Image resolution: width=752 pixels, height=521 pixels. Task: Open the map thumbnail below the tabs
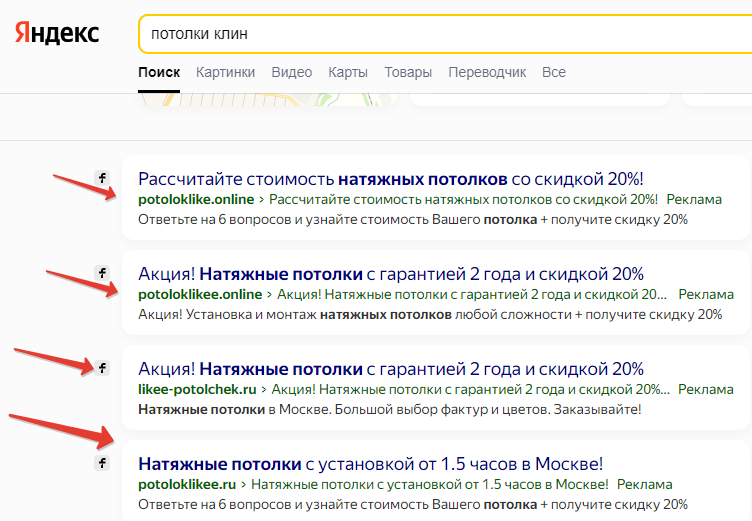(x=268, y=99)
